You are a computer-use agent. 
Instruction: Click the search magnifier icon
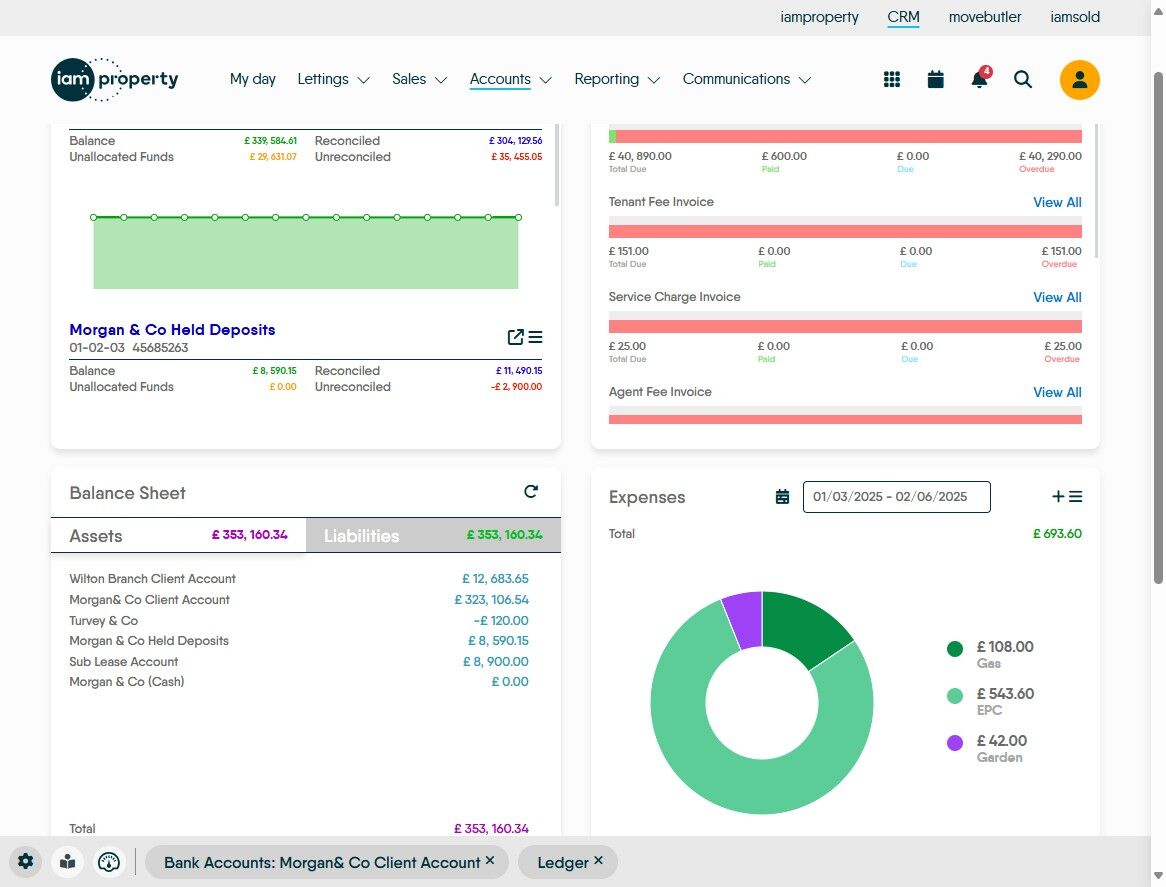(1022, 80)
